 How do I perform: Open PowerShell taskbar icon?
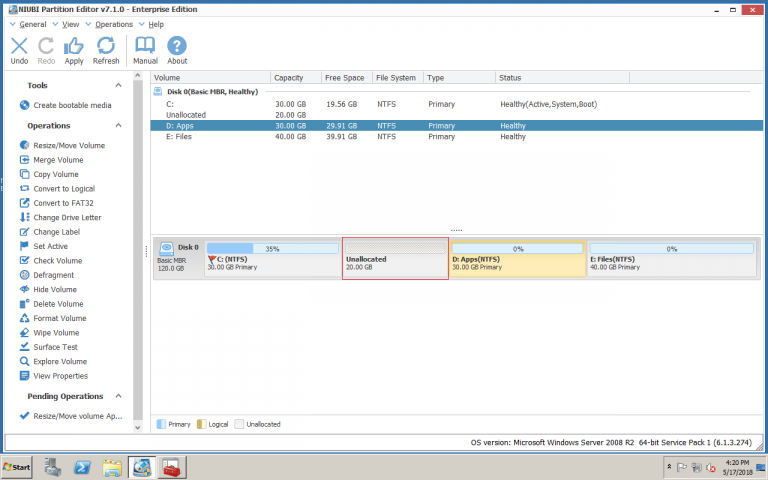[x=82, y=468]
